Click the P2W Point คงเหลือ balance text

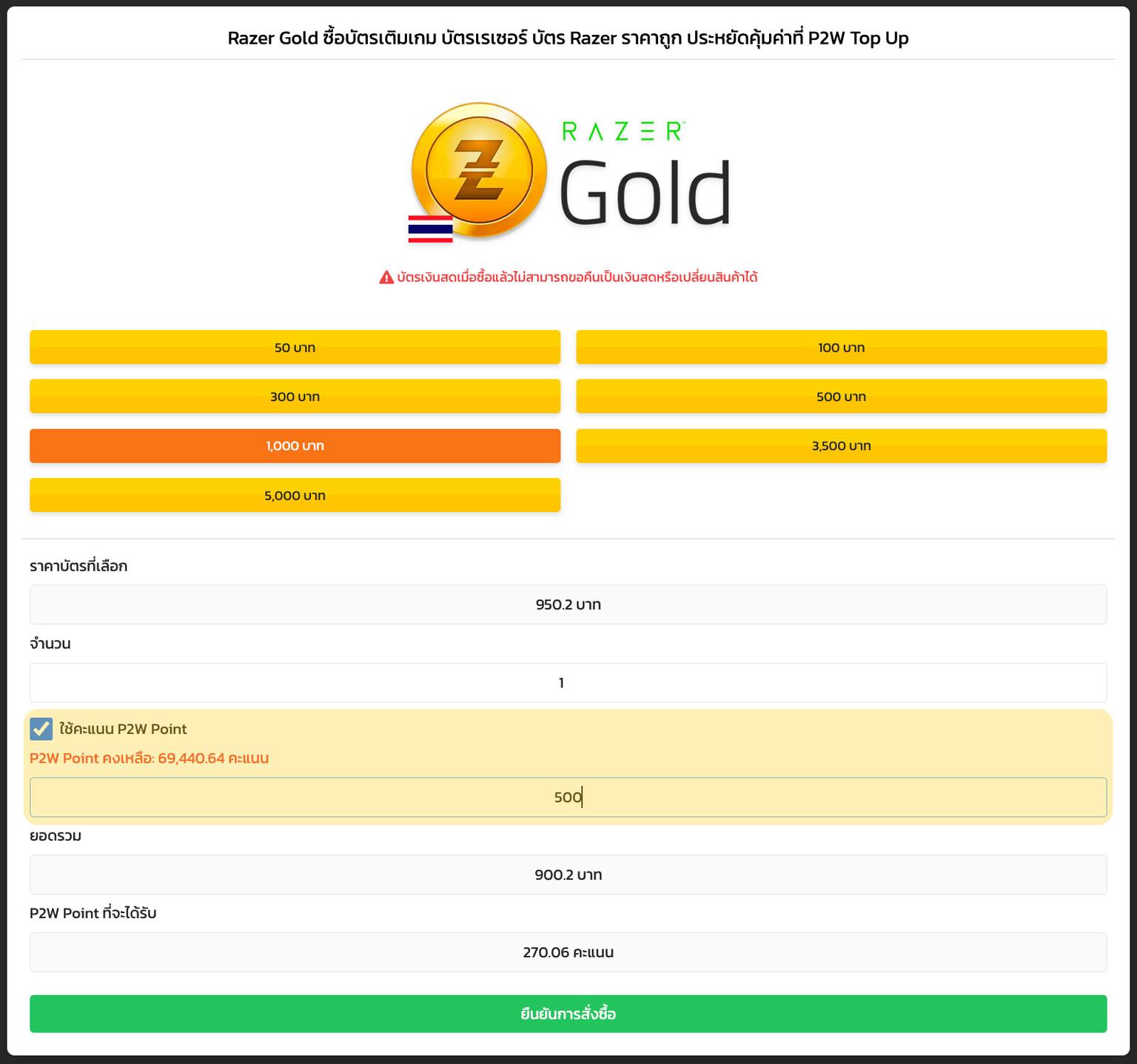(x=149, y=758)
